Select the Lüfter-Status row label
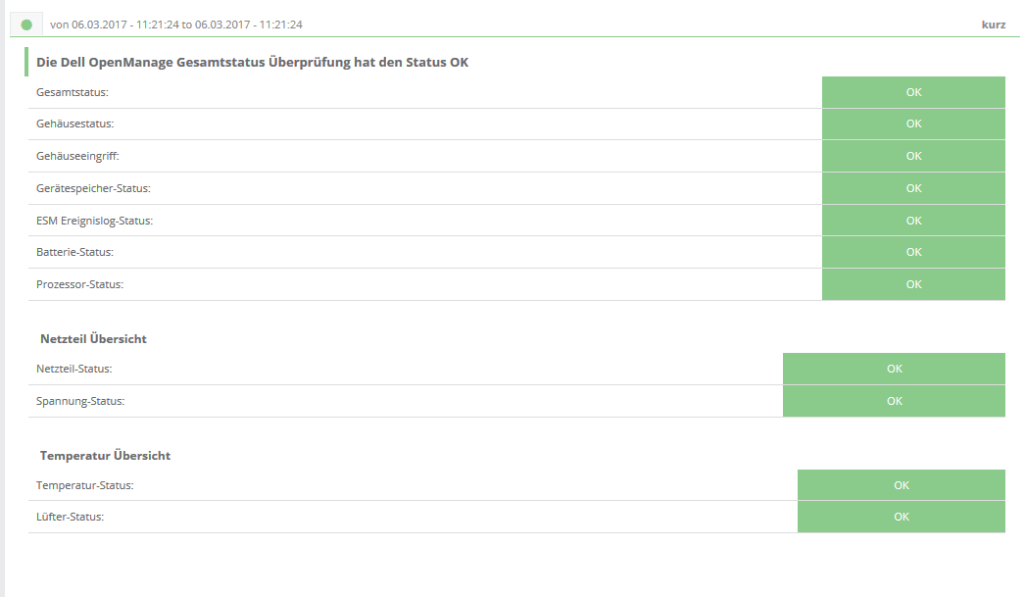The image size is (1024, 597). (70, 517)
